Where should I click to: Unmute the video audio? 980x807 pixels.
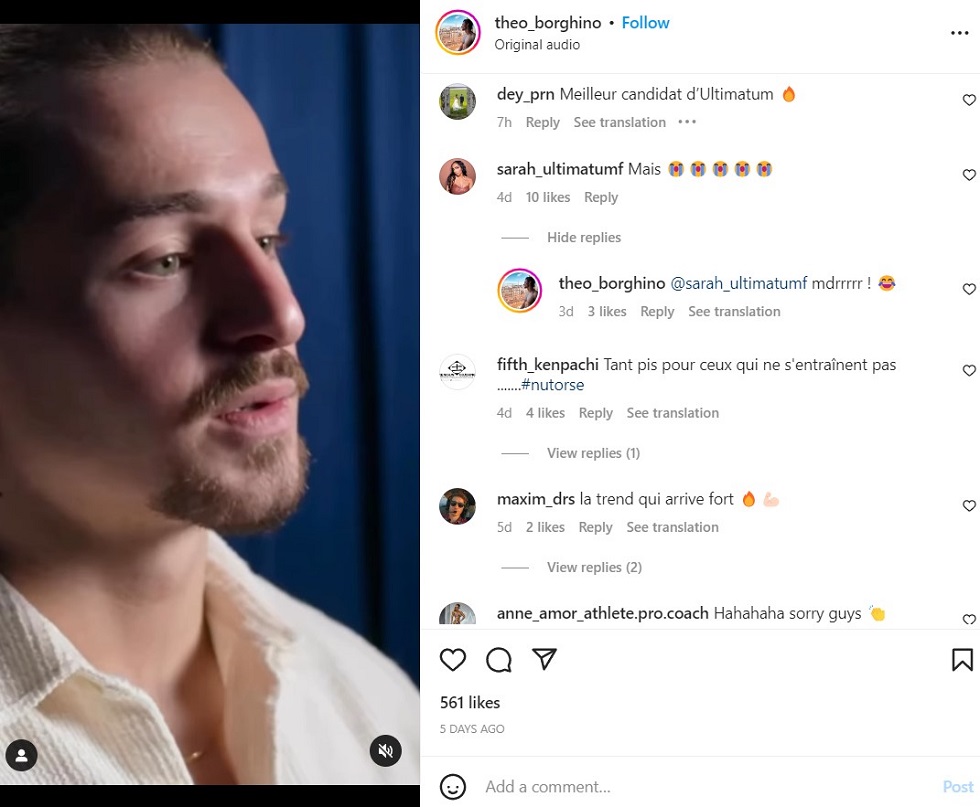(x=386, y=751)
